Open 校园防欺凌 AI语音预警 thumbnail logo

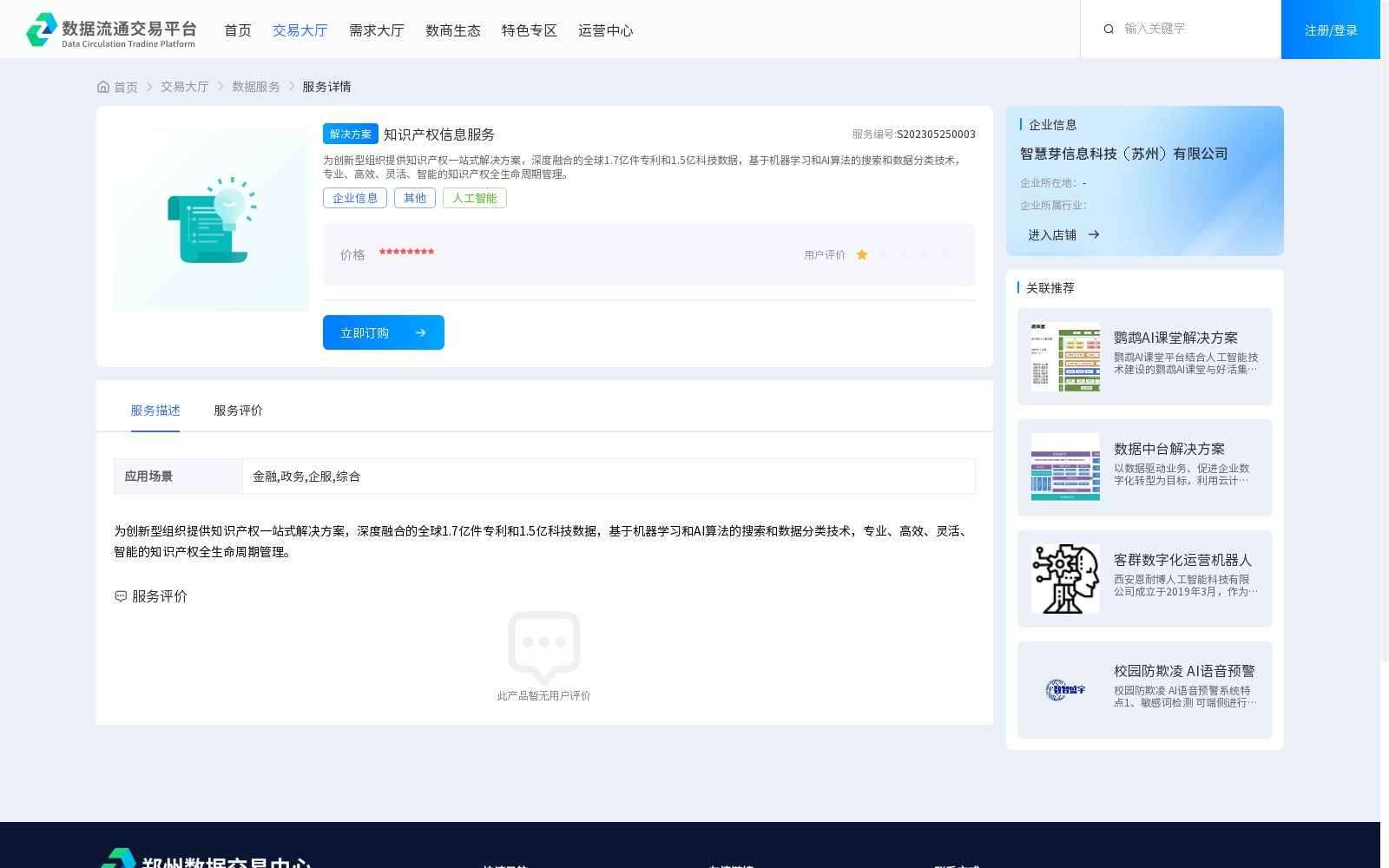1065,690
